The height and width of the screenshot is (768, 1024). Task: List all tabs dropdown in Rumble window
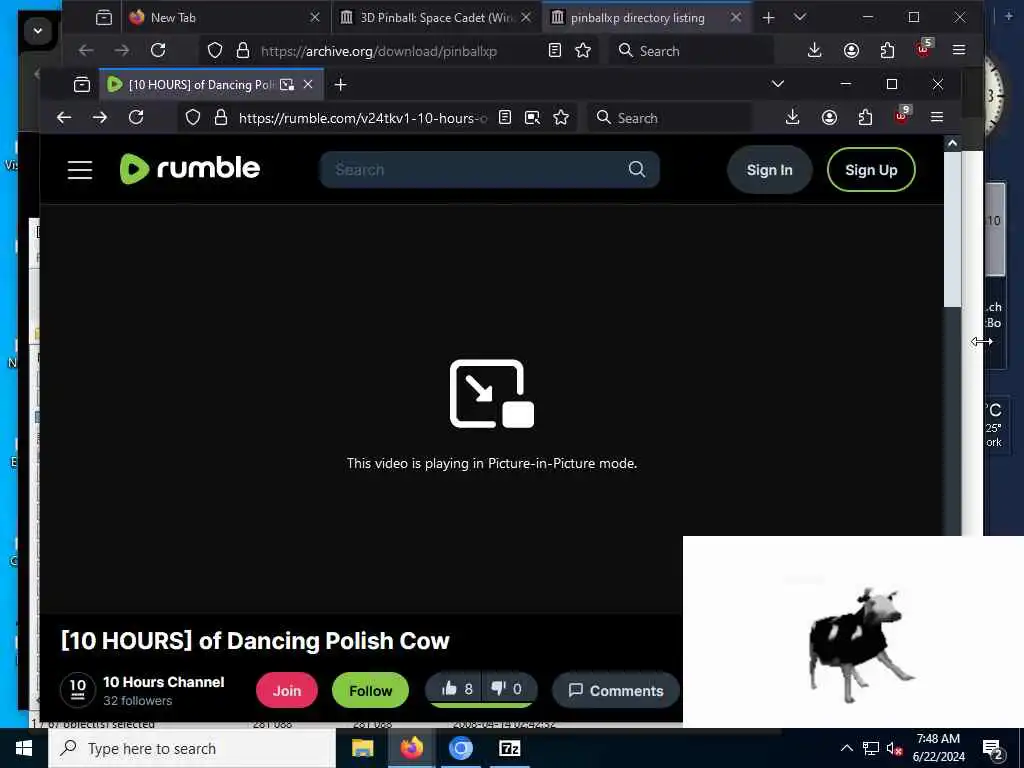(x=778, y=84)
